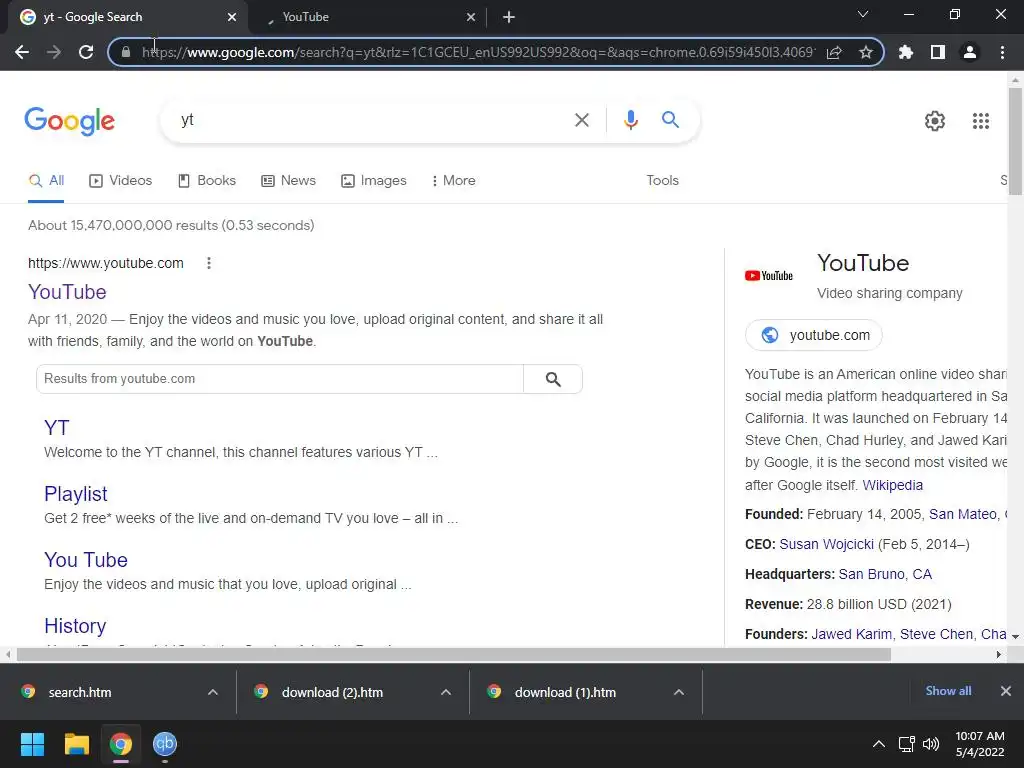This screenshot has width=1024, height=768.
Task: Open the San Bruno, CA headquarters link
Action: pyautogui.click(x=885, y=574)
